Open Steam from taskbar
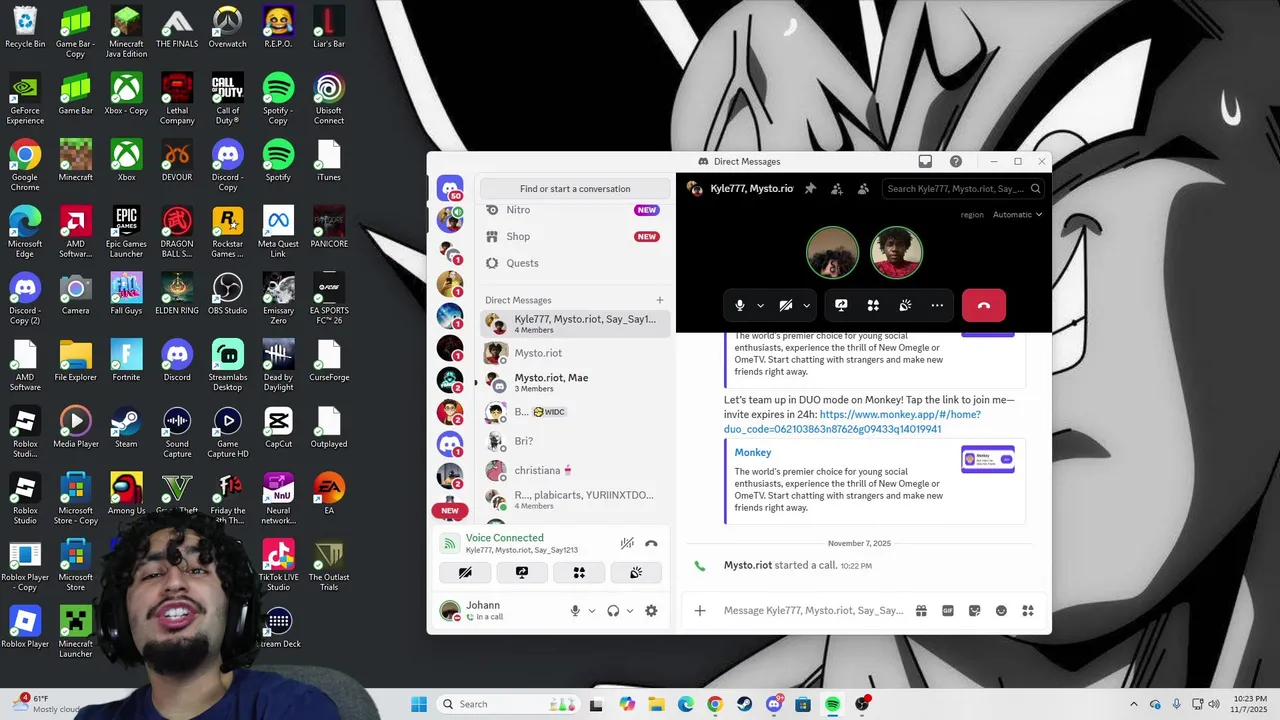The height and width of the screenshot is (720, 1280). (744, 704)
